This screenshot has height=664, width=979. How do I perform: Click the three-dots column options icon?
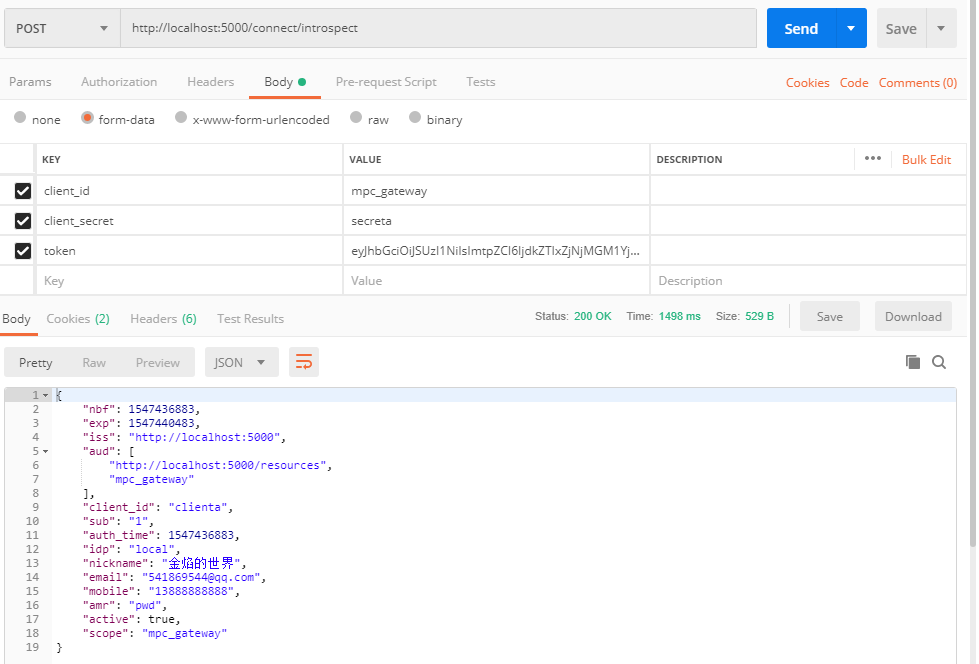(872, 158)
